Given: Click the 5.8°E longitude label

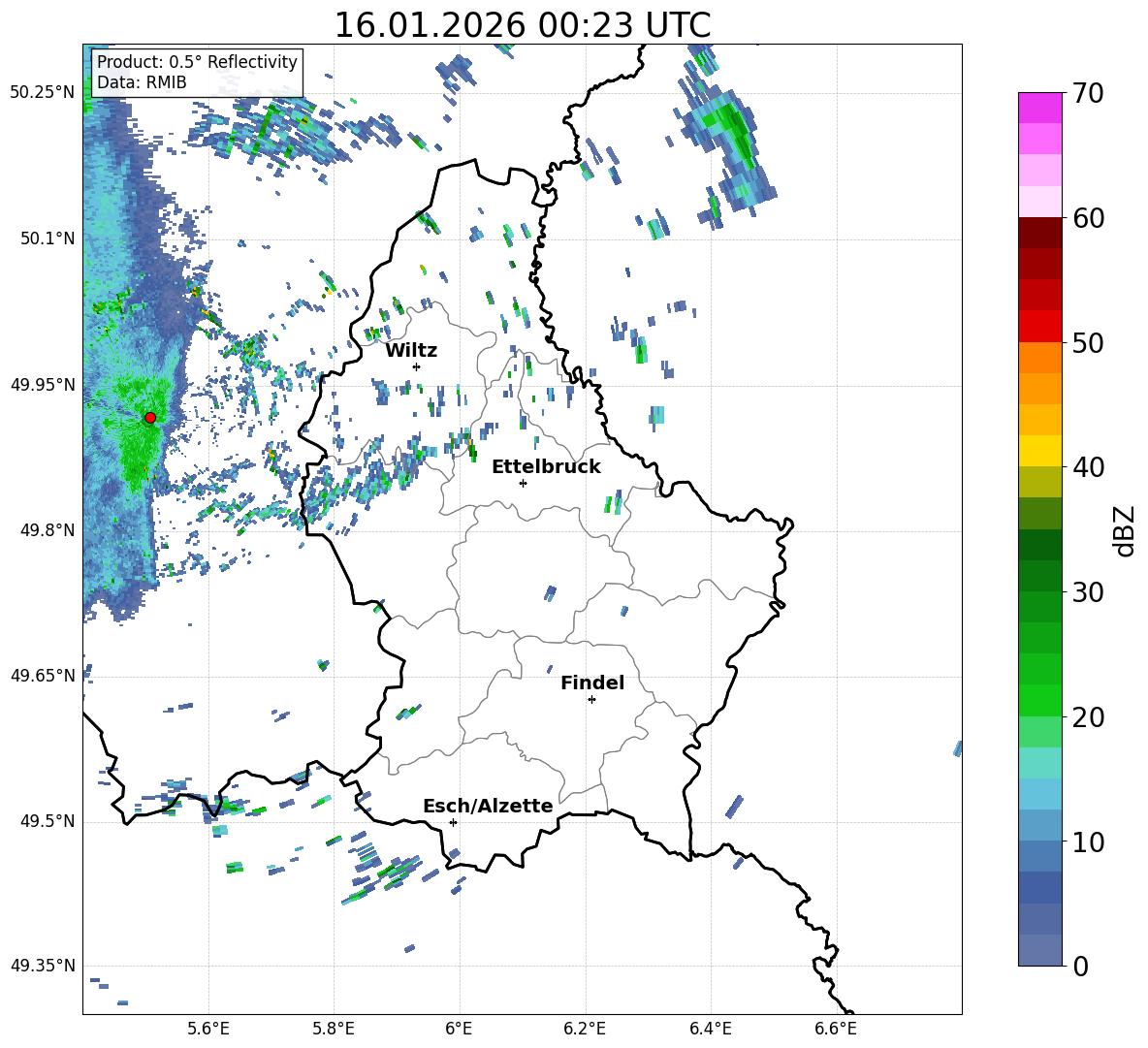Looking at the screenshot, I should [334, 1029].
